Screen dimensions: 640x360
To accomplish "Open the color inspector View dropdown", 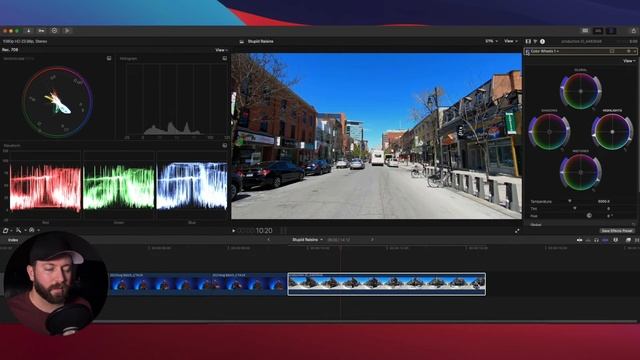I will coord(629,60).
